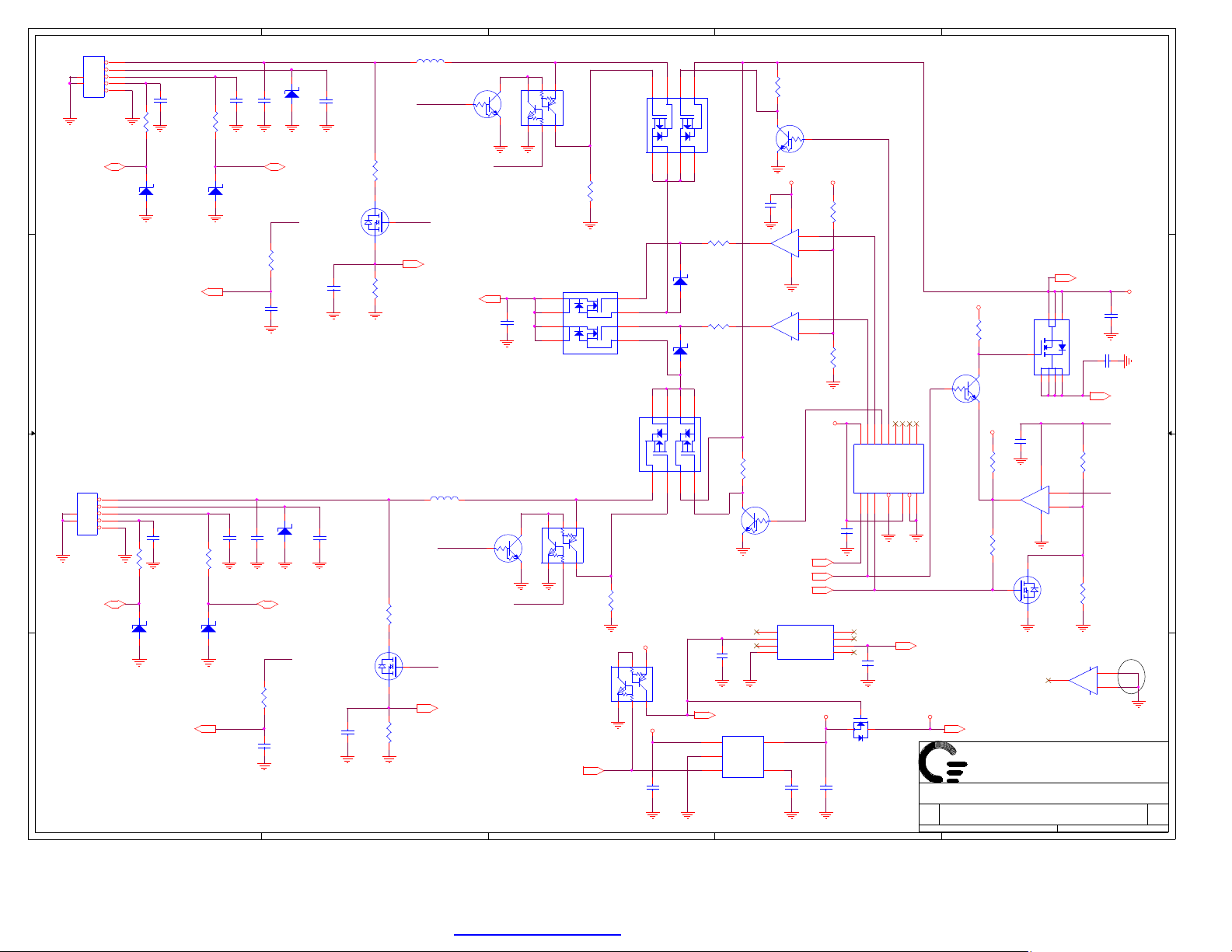The image size is (1232, 952).
Task: Select the IC with five no-connect pins on top
Action: [x=888, y=469]
